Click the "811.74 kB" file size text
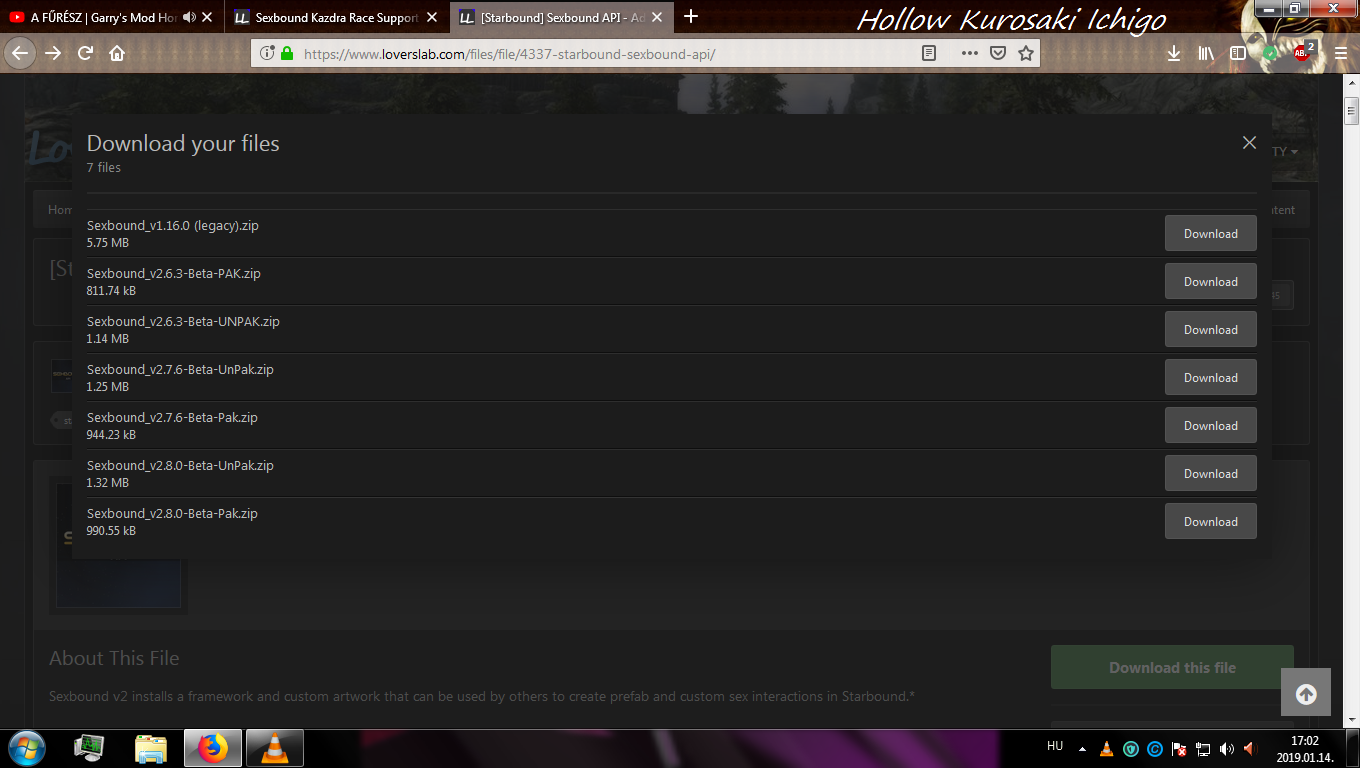Screen dimensions: 1360x768 111,291
